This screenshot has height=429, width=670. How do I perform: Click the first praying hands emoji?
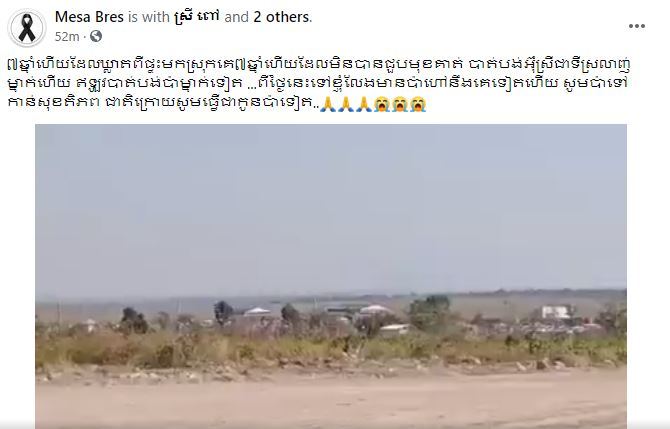329,104
